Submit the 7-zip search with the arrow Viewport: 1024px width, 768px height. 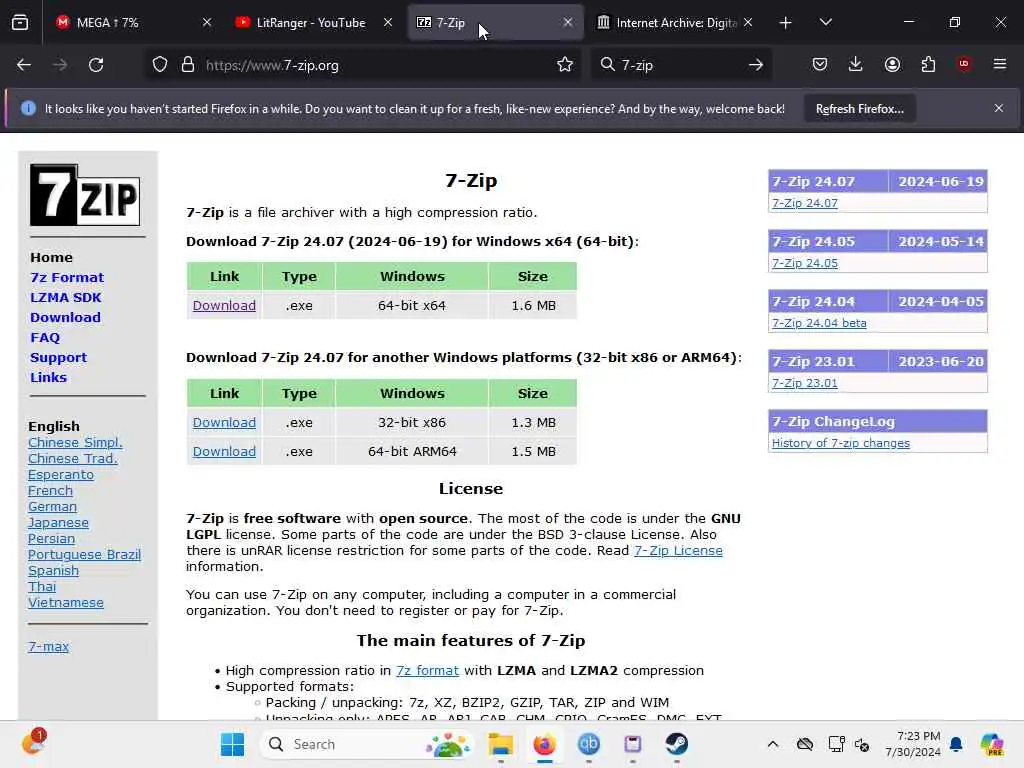point(756,65)
